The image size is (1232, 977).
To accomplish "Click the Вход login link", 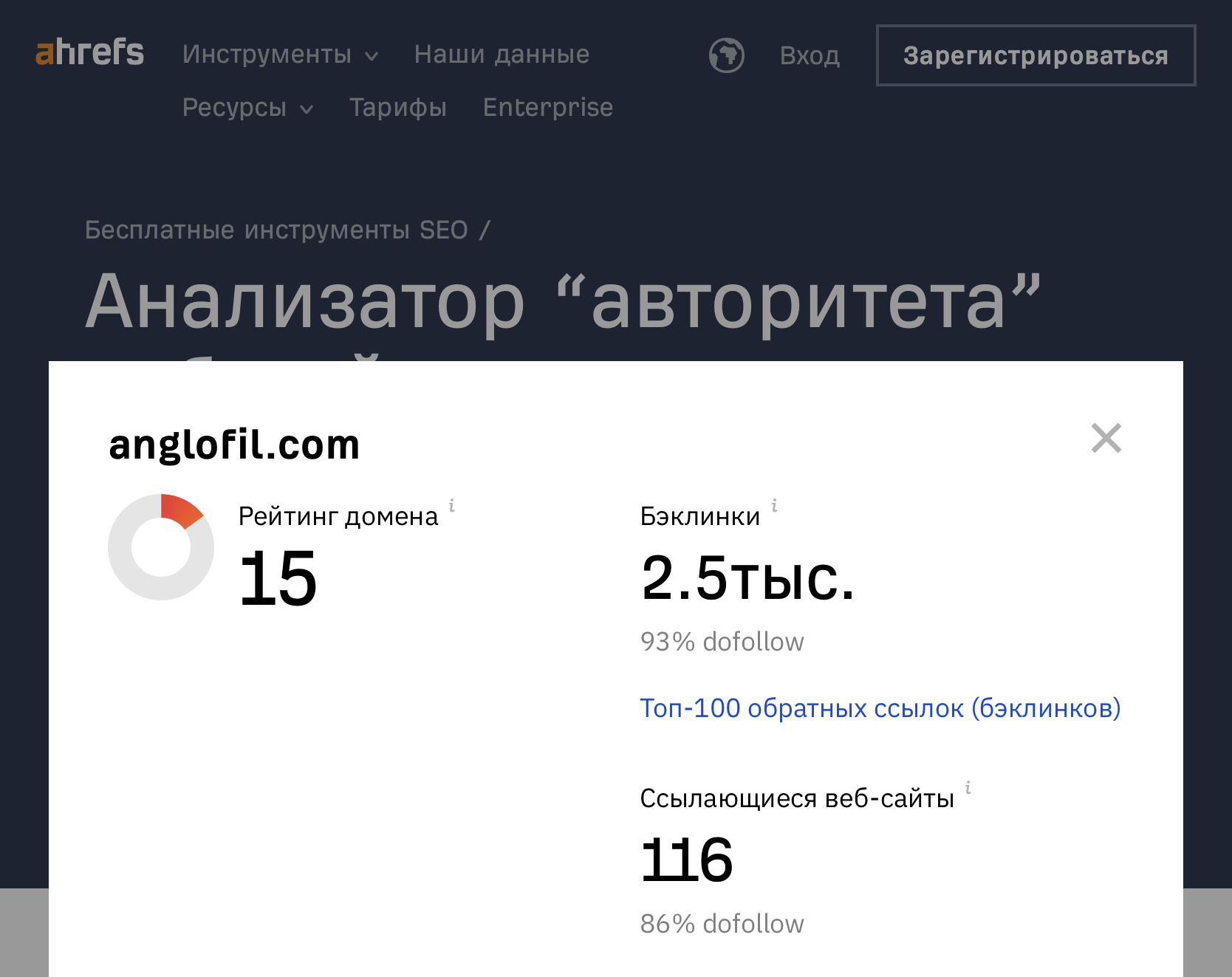I will (x=810, y=56).
